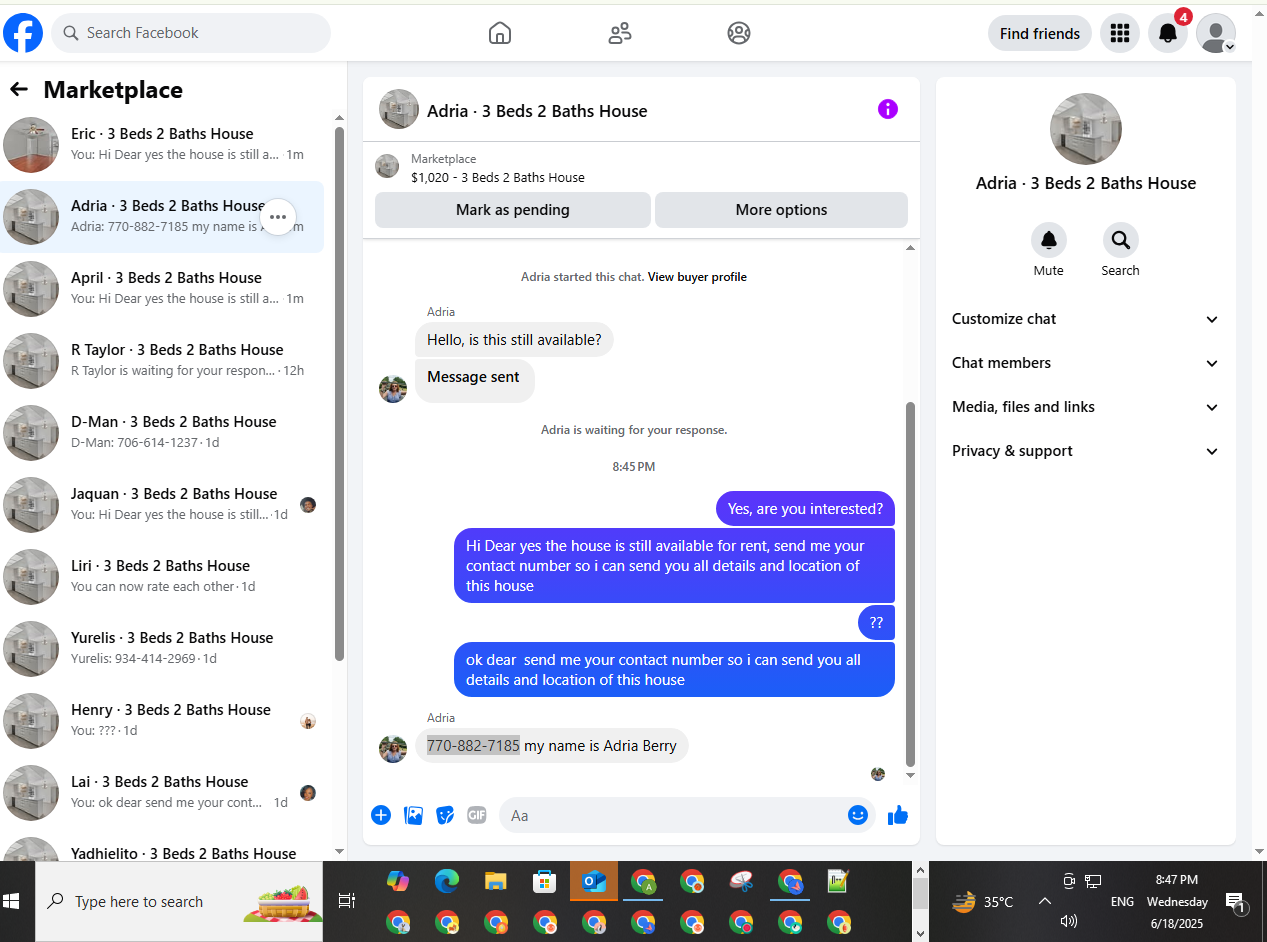
Task: Open the Menu grid icon
Action: (x=1120, y=33)
